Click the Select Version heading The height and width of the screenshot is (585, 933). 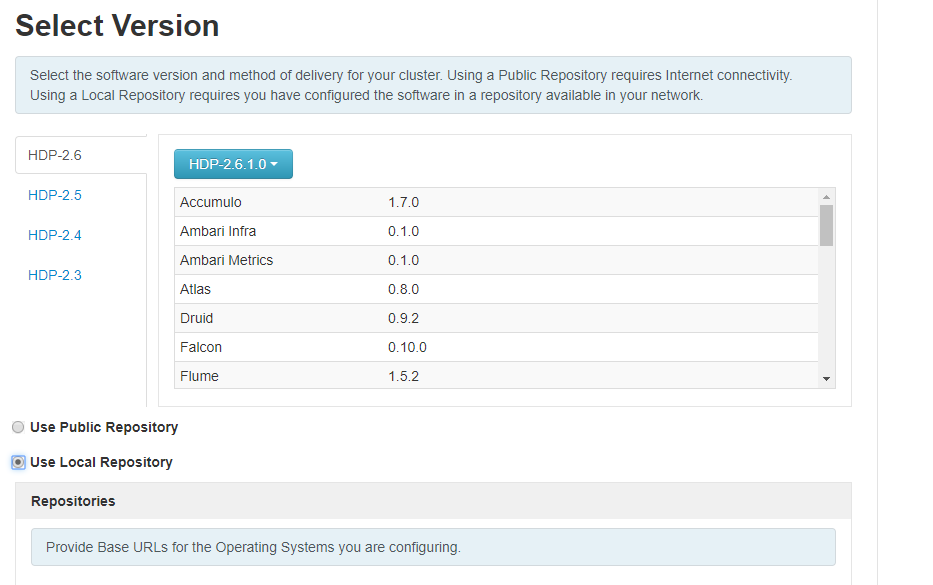117,26
